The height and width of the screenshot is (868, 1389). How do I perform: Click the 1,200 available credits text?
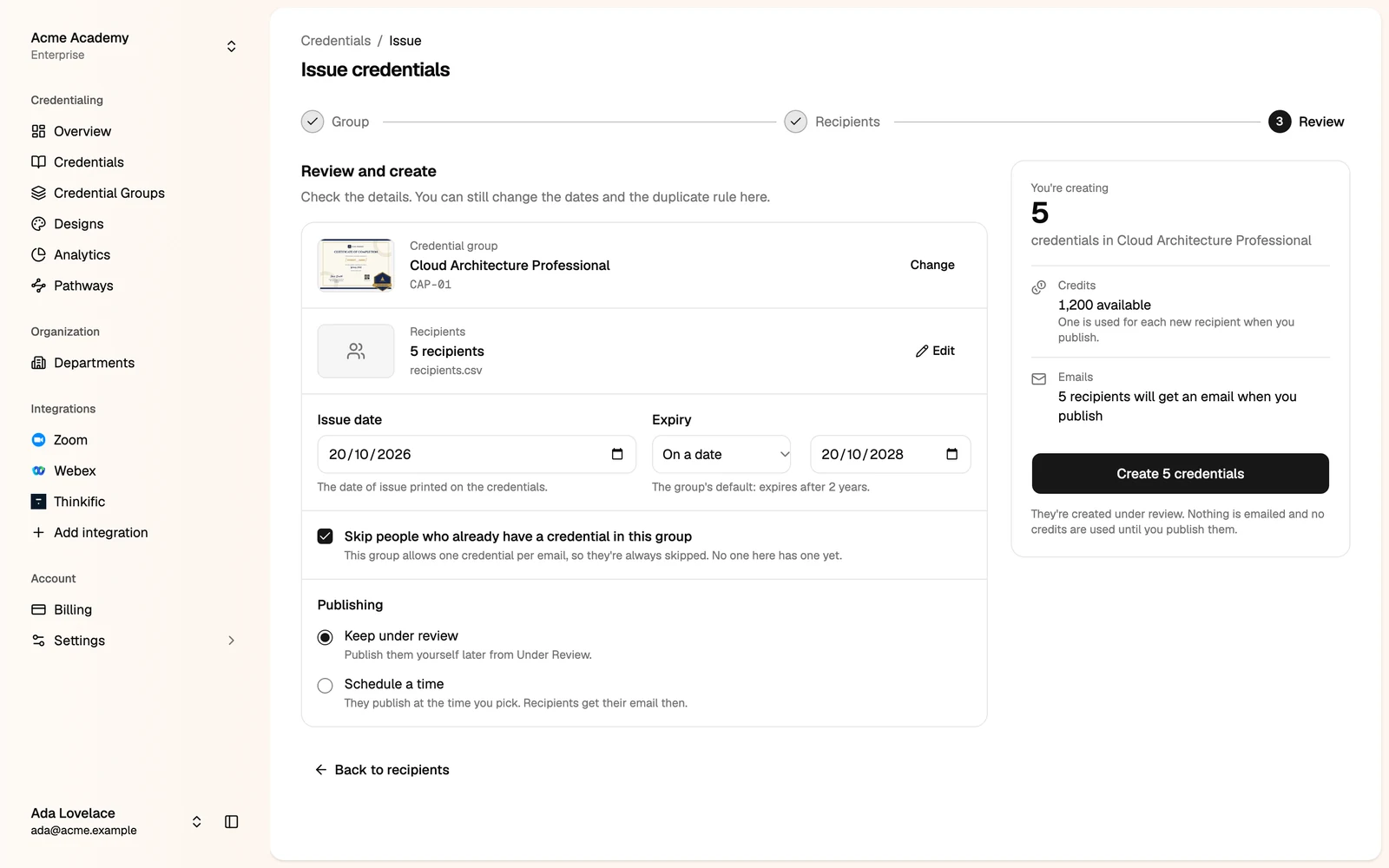(x=1104, y=305)
